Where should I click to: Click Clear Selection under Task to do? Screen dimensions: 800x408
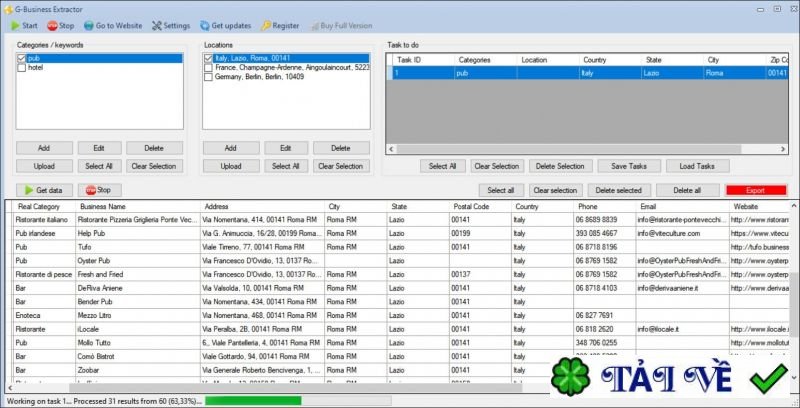point(497,166)
